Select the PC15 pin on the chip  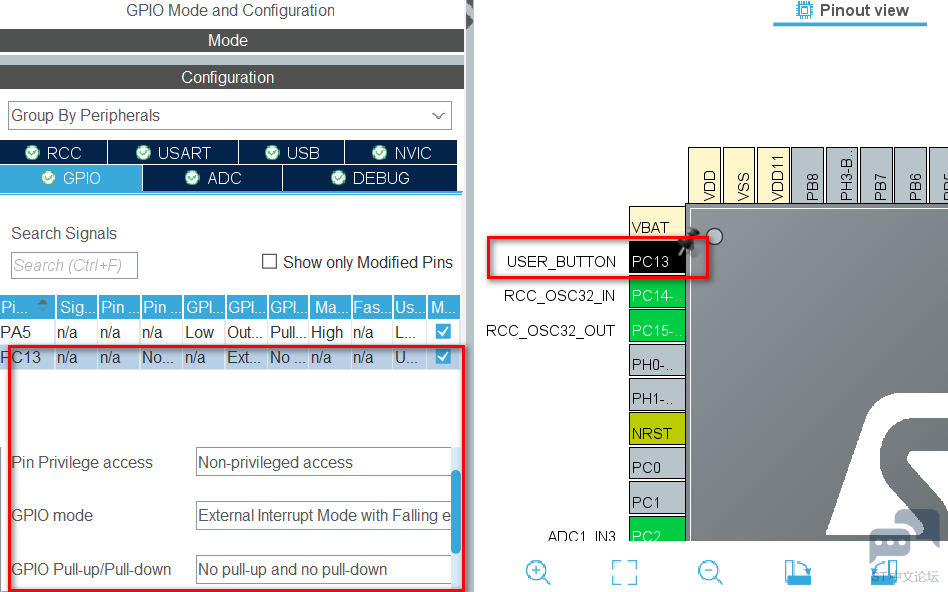pos(657,326)
